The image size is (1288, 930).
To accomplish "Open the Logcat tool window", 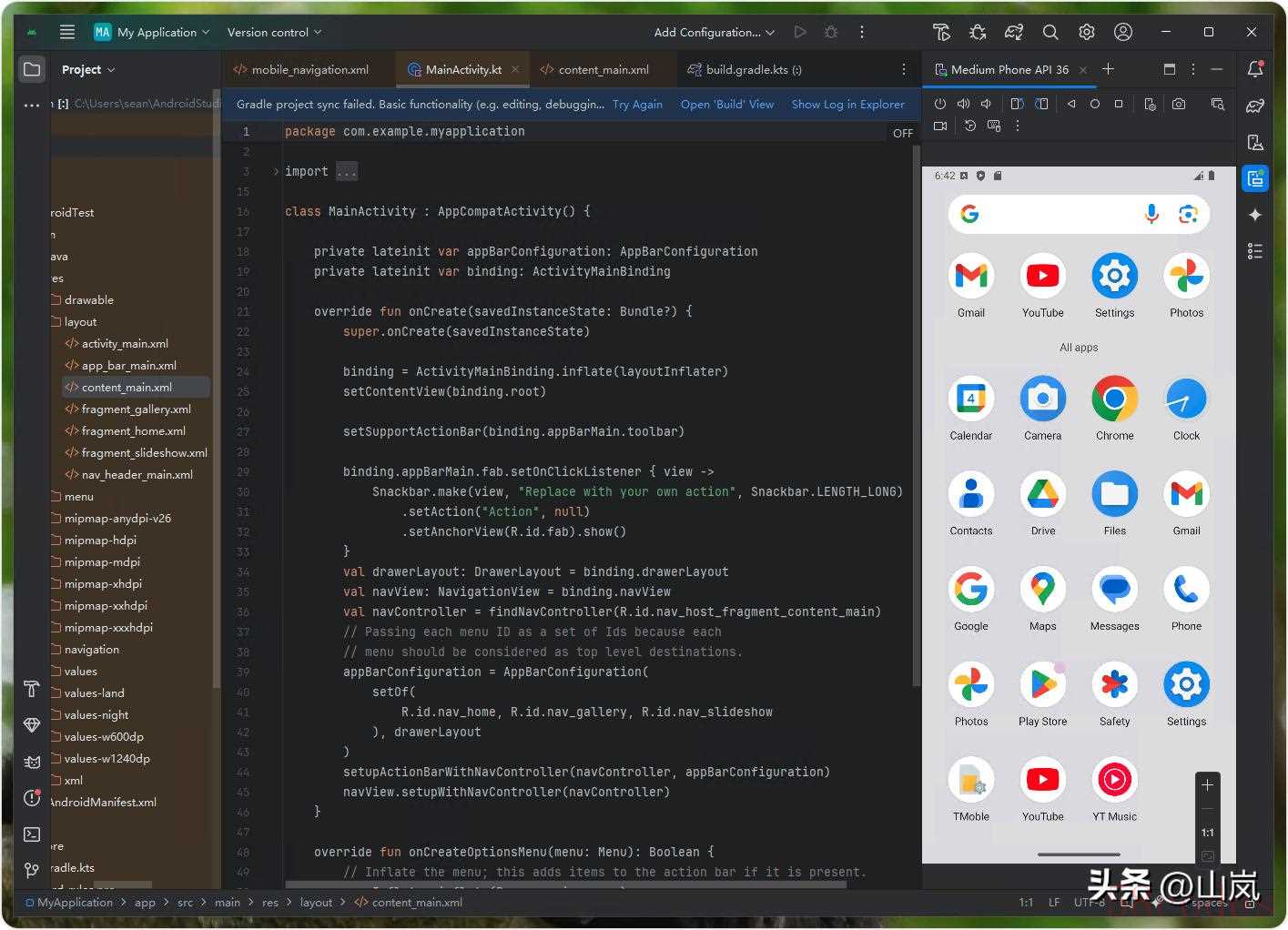I will click(32, 762).
